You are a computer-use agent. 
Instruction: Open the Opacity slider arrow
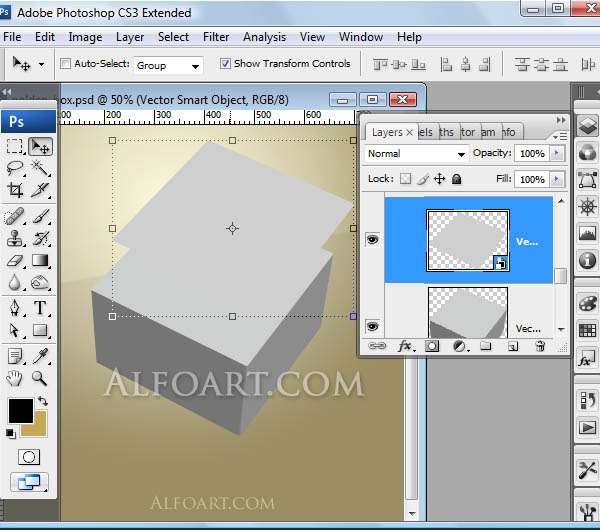click(x=557, y=153)
